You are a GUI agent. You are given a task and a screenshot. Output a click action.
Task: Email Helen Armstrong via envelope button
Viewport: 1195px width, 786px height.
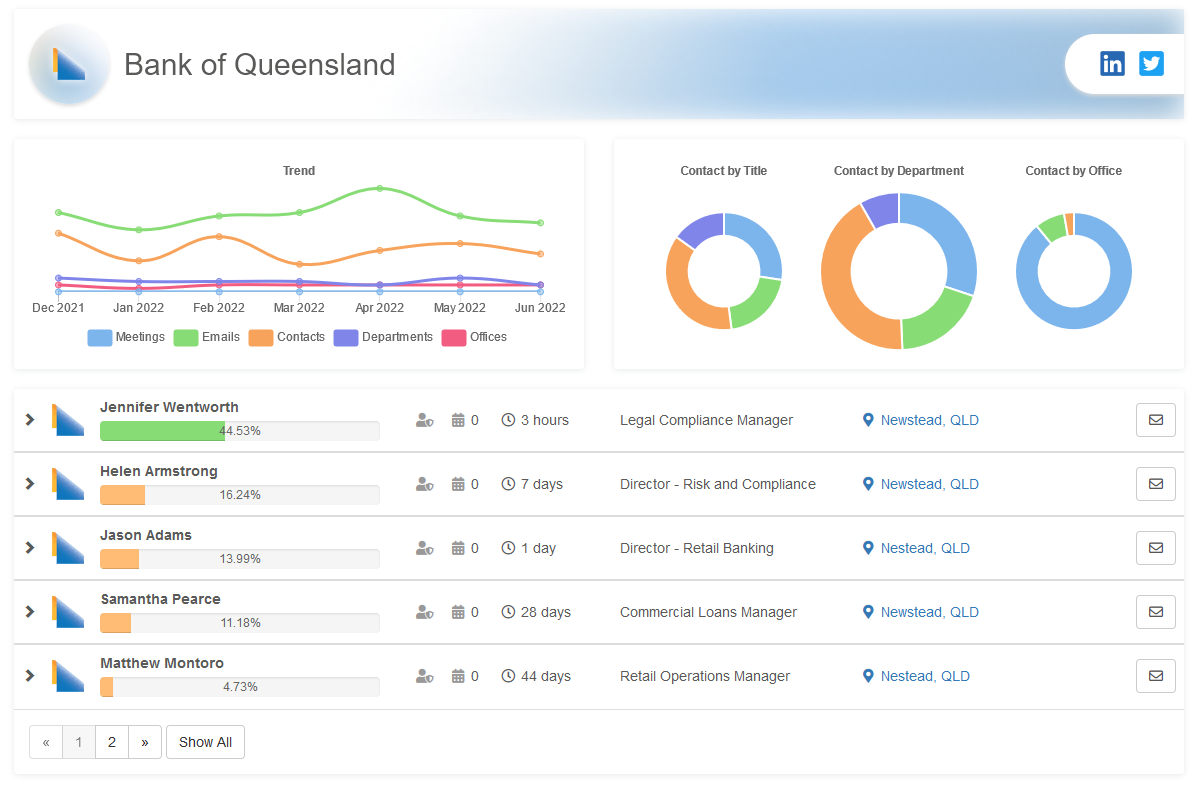coord(1155,484)
